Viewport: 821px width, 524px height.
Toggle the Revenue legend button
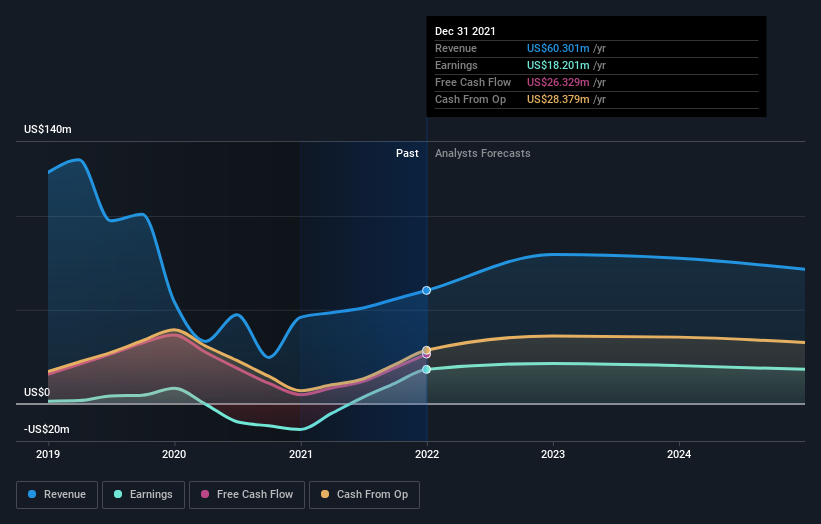tap(57, 495)
